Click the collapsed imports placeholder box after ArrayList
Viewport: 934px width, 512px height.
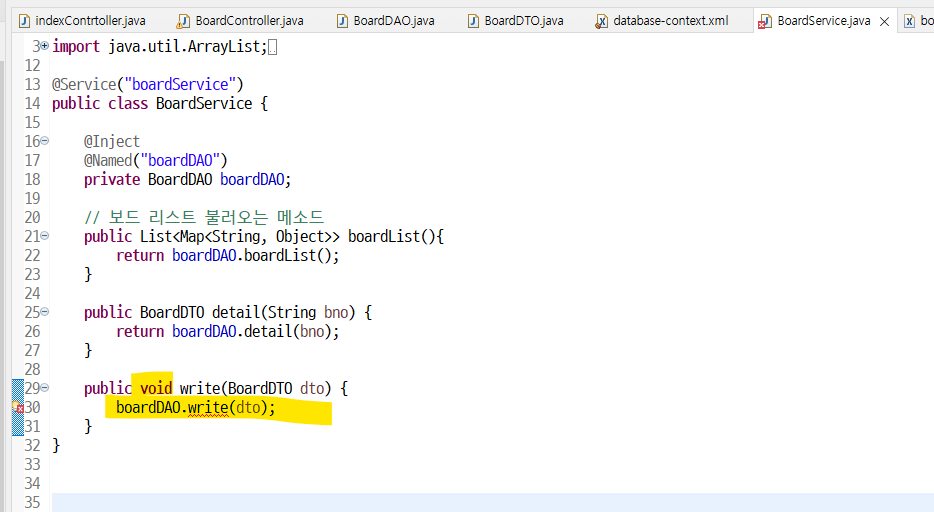(272, 47)
